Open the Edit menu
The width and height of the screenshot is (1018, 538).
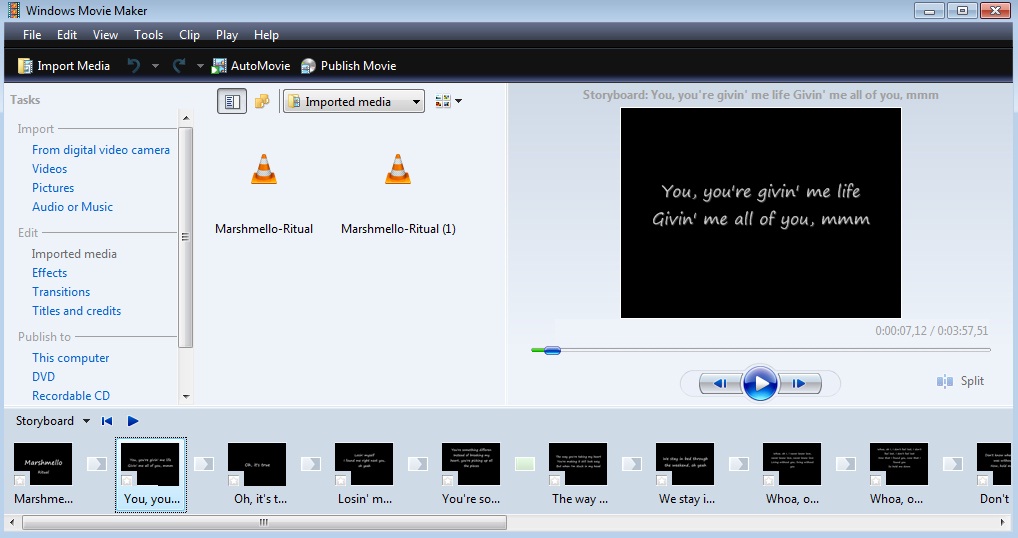pyautogui.click(x=67, y=35)
